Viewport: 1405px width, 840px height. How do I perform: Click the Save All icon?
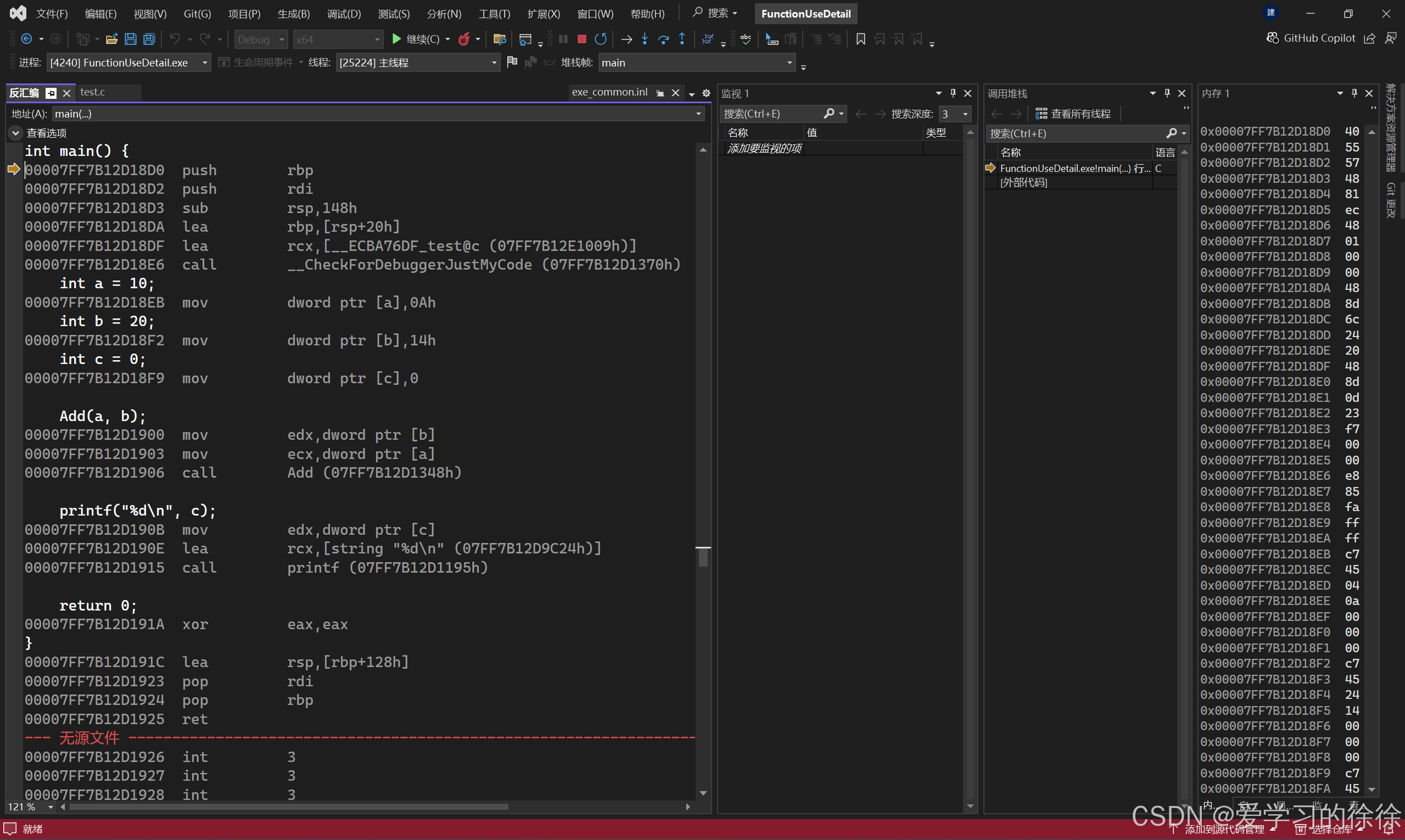point(149,39)
